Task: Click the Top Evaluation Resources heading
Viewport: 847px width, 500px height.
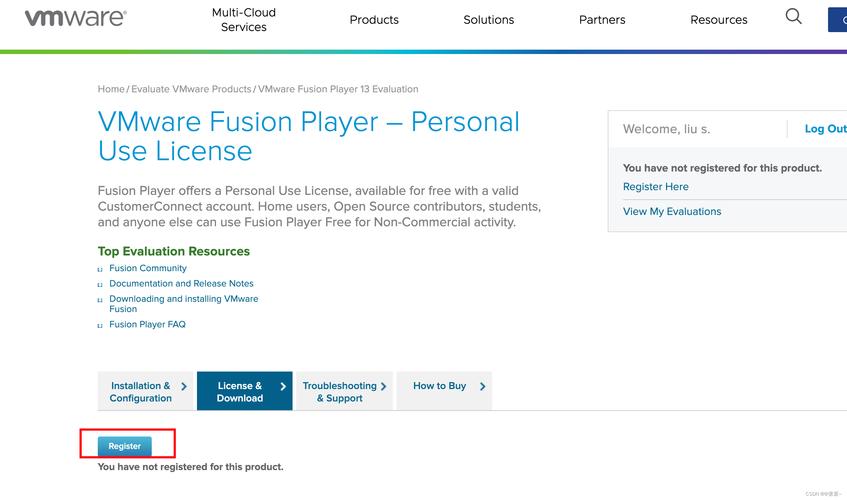Action: (x=173, y=251)
